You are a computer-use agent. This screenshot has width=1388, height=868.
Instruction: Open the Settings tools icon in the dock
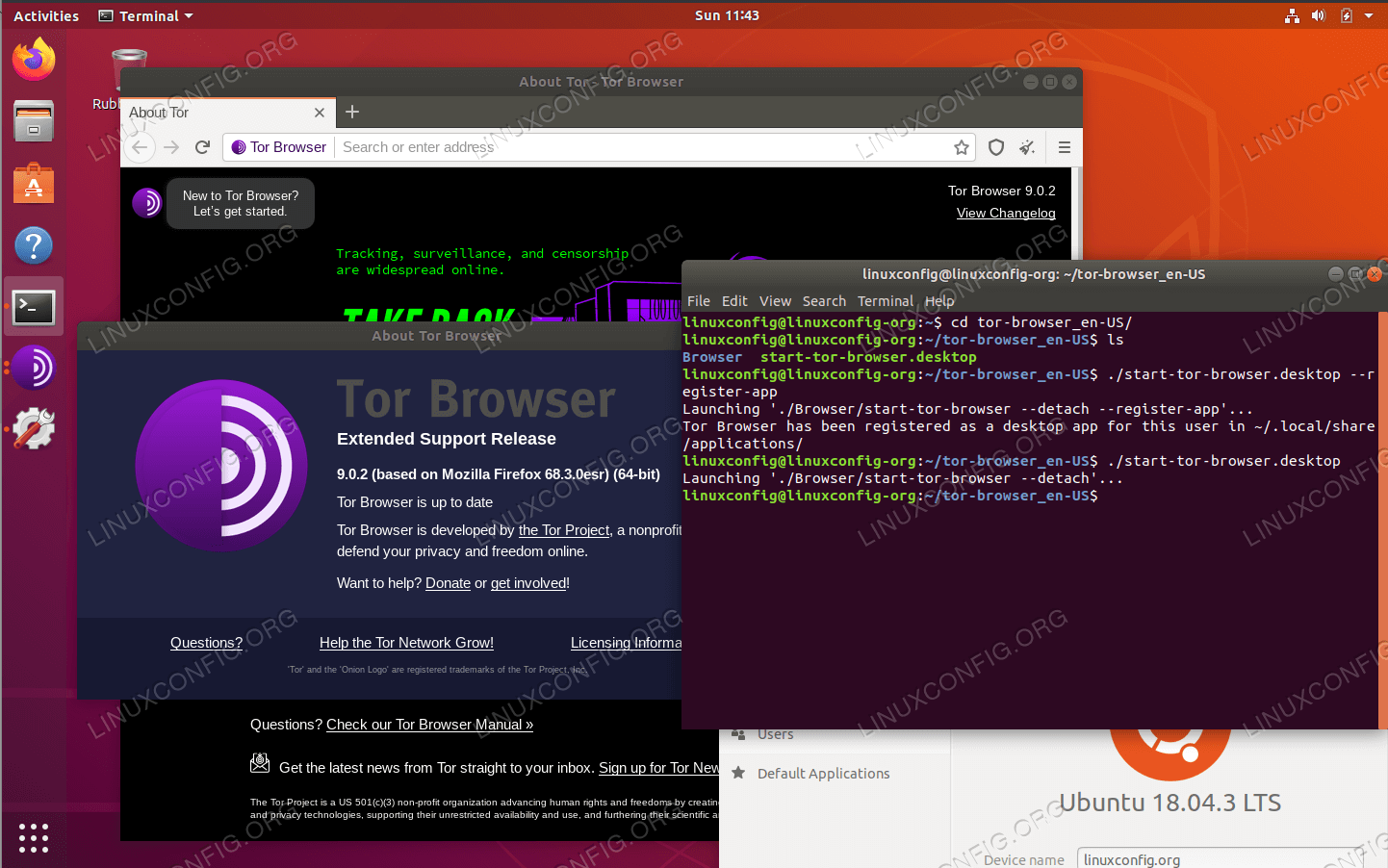coord(34,429)
